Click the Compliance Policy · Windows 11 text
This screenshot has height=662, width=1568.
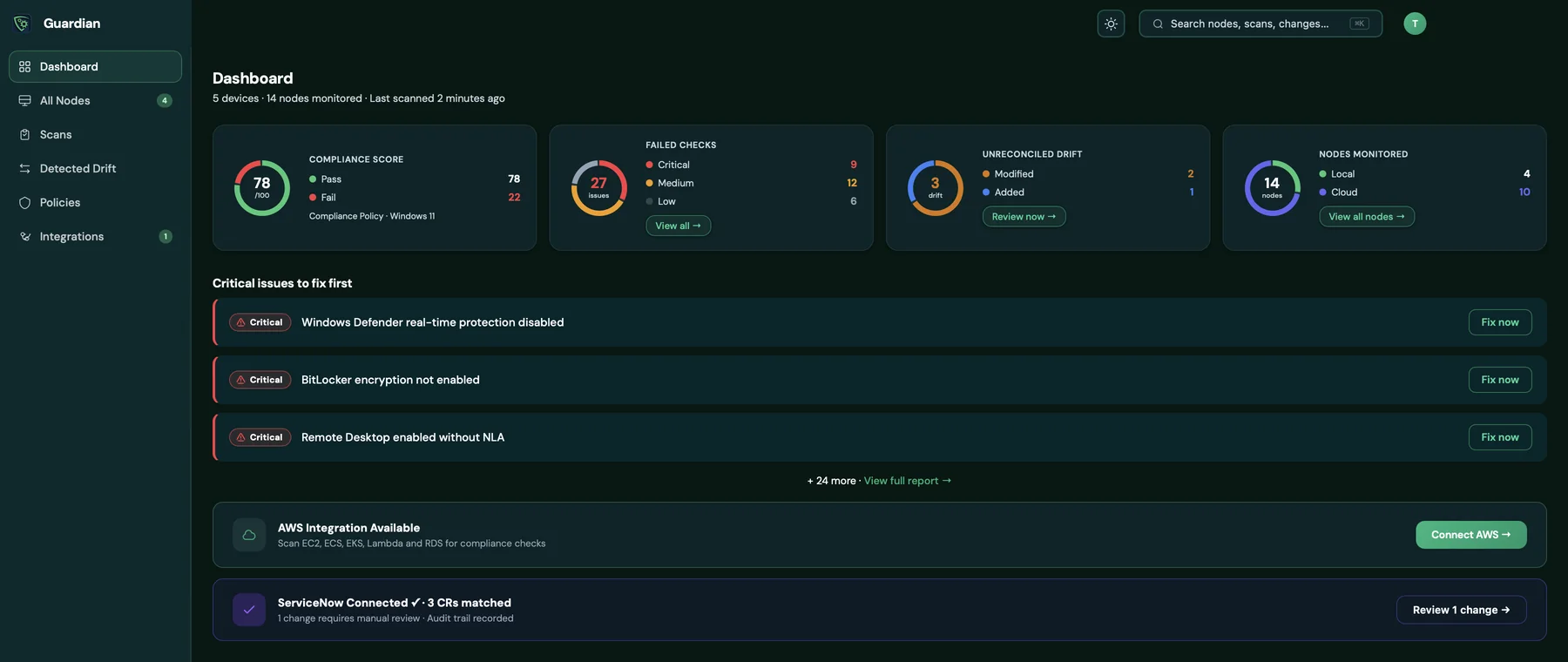(372, 216)
